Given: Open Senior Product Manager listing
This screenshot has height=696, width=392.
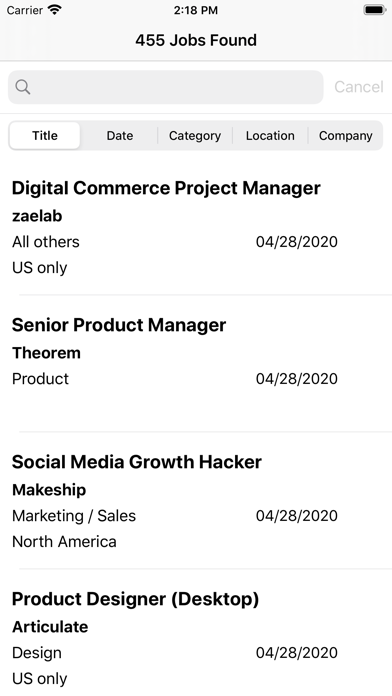Looking at the screenshot, I should pos(196,363).
